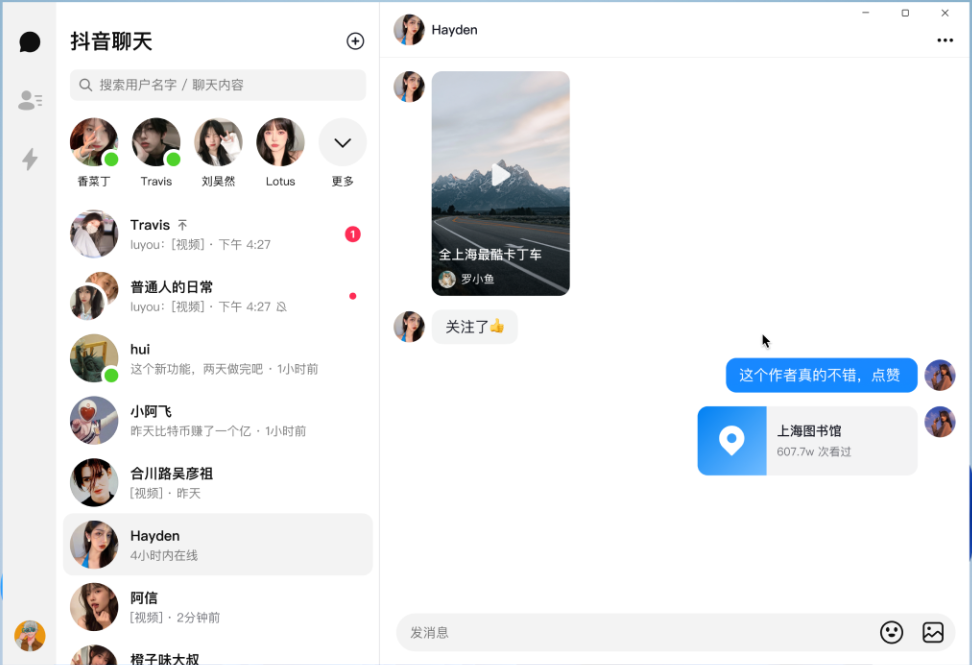Viewport: 972px width, 665px height.
Task: Click search field 搜索用户名字 / 聊天内容
Action: coord(218,85)
